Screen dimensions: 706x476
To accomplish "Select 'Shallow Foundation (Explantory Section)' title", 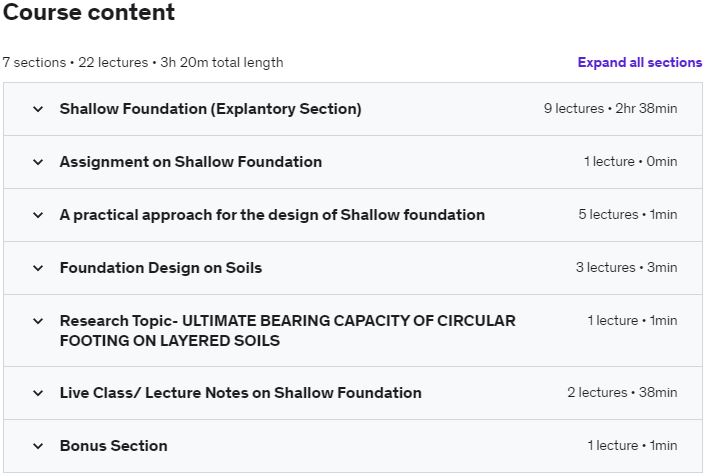I will pyautogui.click(x=210, y=109).
